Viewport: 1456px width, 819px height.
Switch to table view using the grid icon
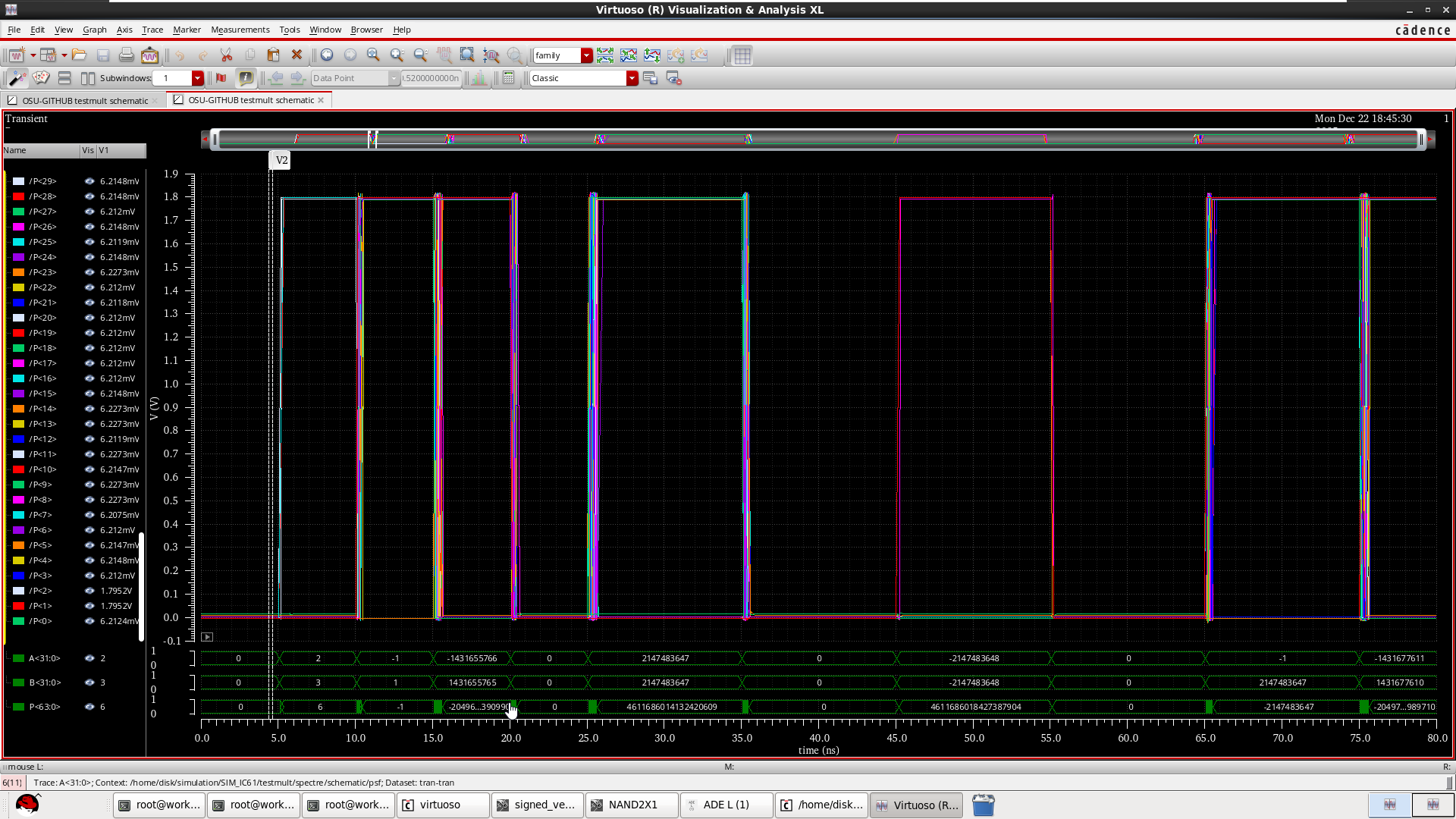point(742,55)
